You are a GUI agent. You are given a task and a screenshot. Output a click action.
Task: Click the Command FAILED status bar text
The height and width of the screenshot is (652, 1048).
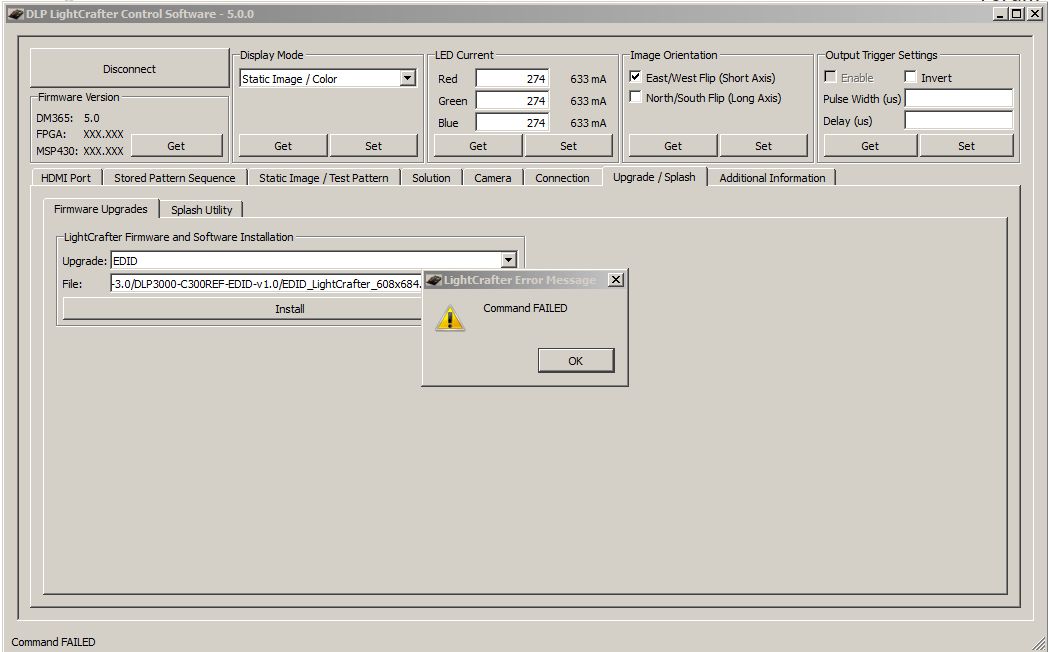point(53,642)
